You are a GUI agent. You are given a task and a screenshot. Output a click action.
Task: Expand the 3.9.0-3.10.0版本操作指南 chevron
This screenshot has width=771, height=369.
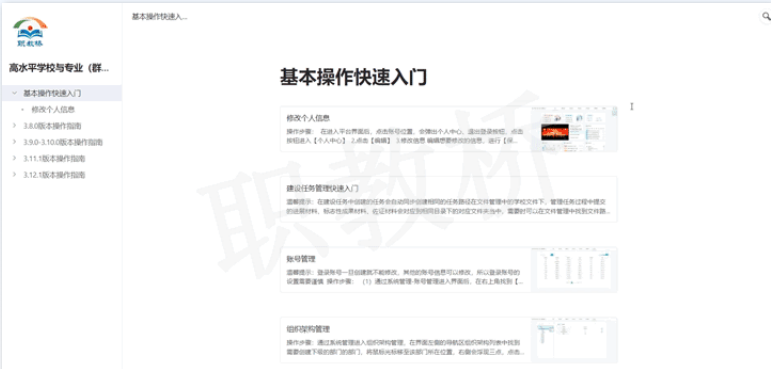[15, 142]
